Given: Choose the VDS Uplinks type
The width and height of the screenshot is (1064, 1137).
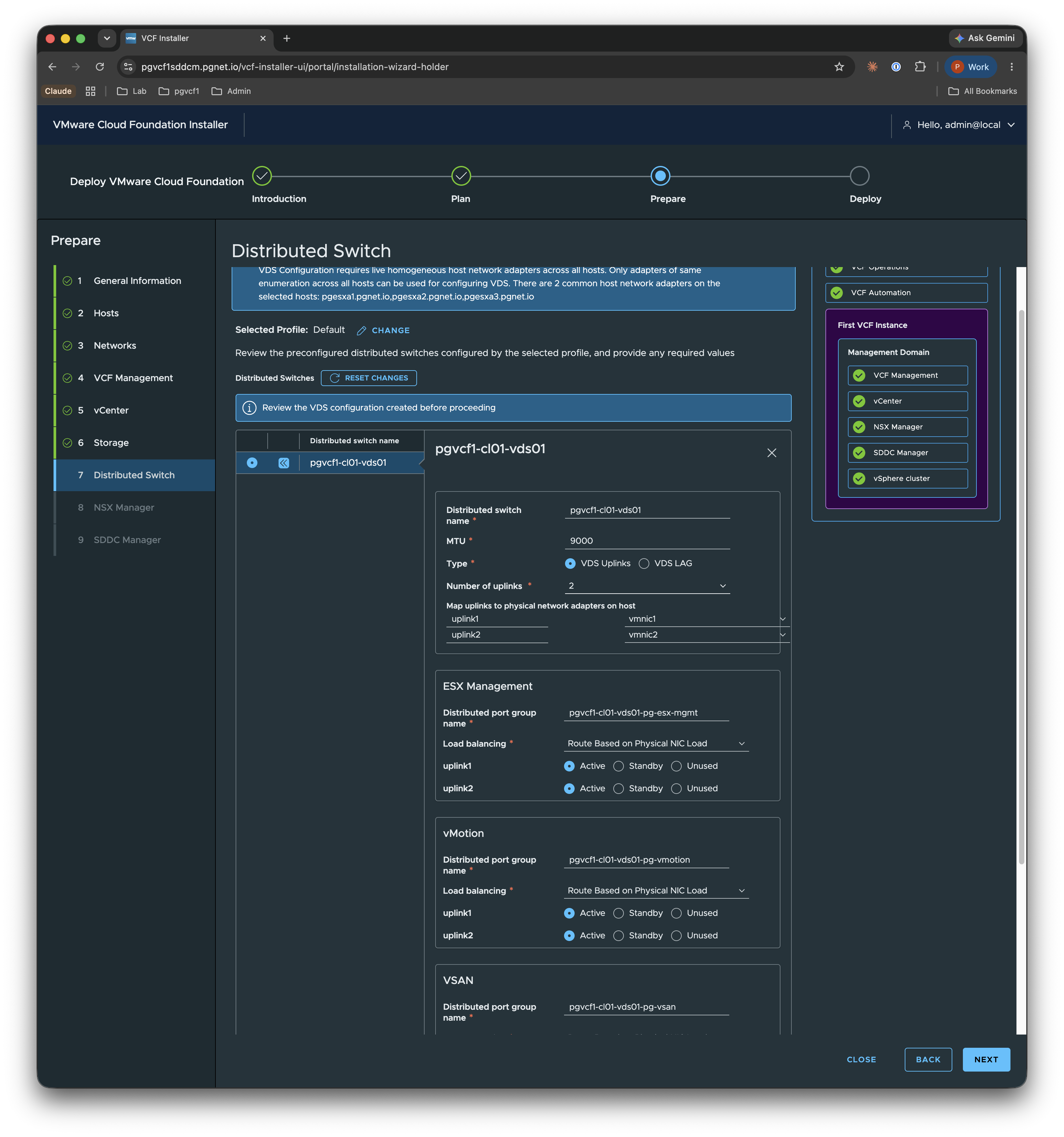Looking at the screenshot, I should click(570, 563).
